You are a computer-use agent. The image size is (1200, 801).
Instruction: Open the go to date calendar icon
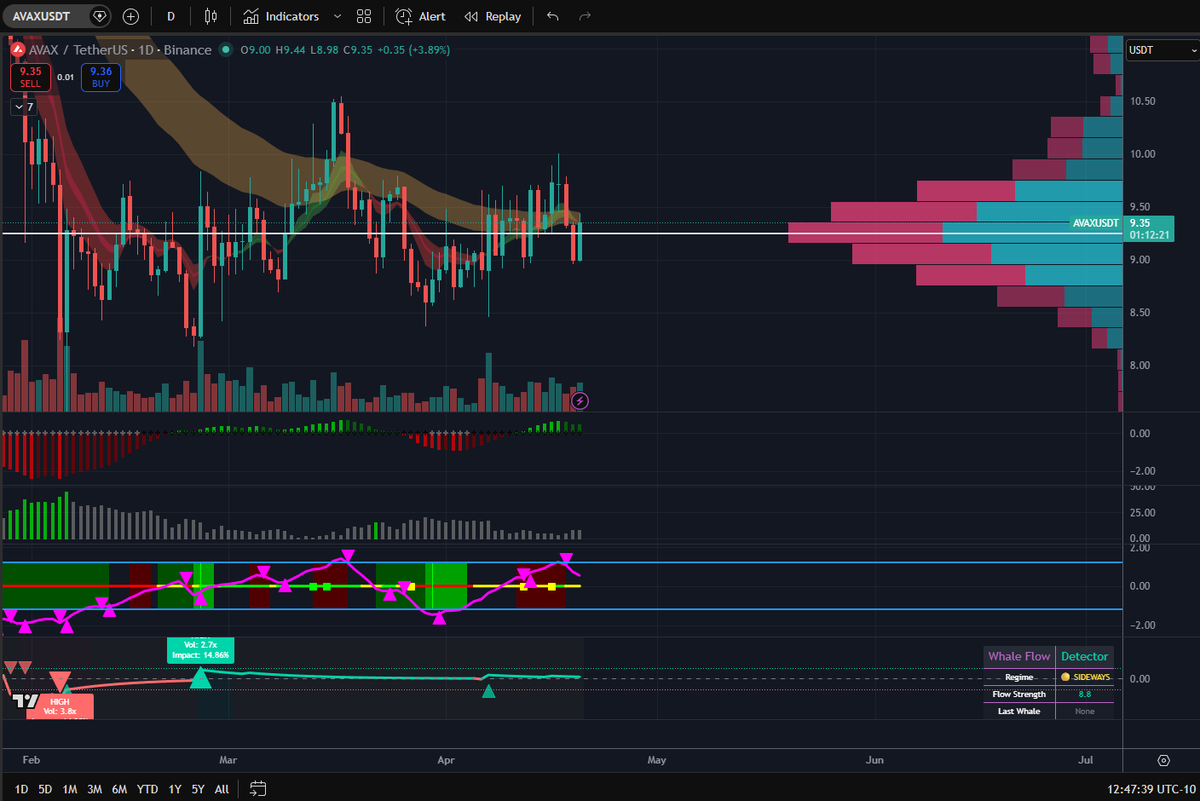tap(257, 788)
